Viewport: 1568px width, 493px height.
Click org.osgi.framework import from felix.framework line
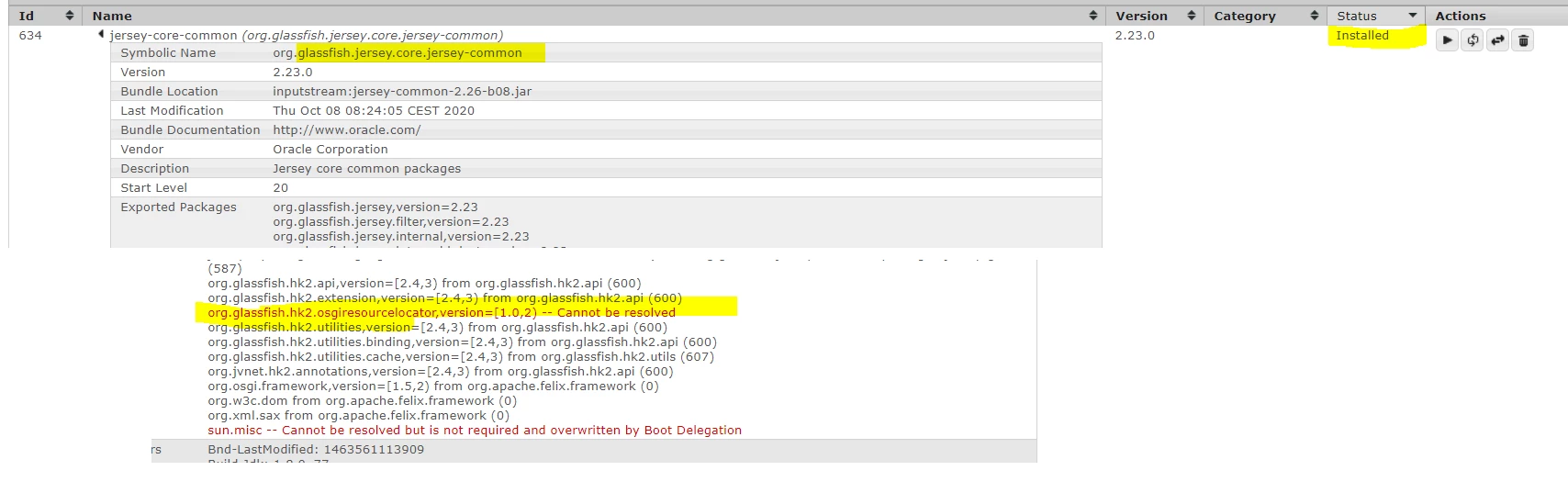click(x=433, y=386)
